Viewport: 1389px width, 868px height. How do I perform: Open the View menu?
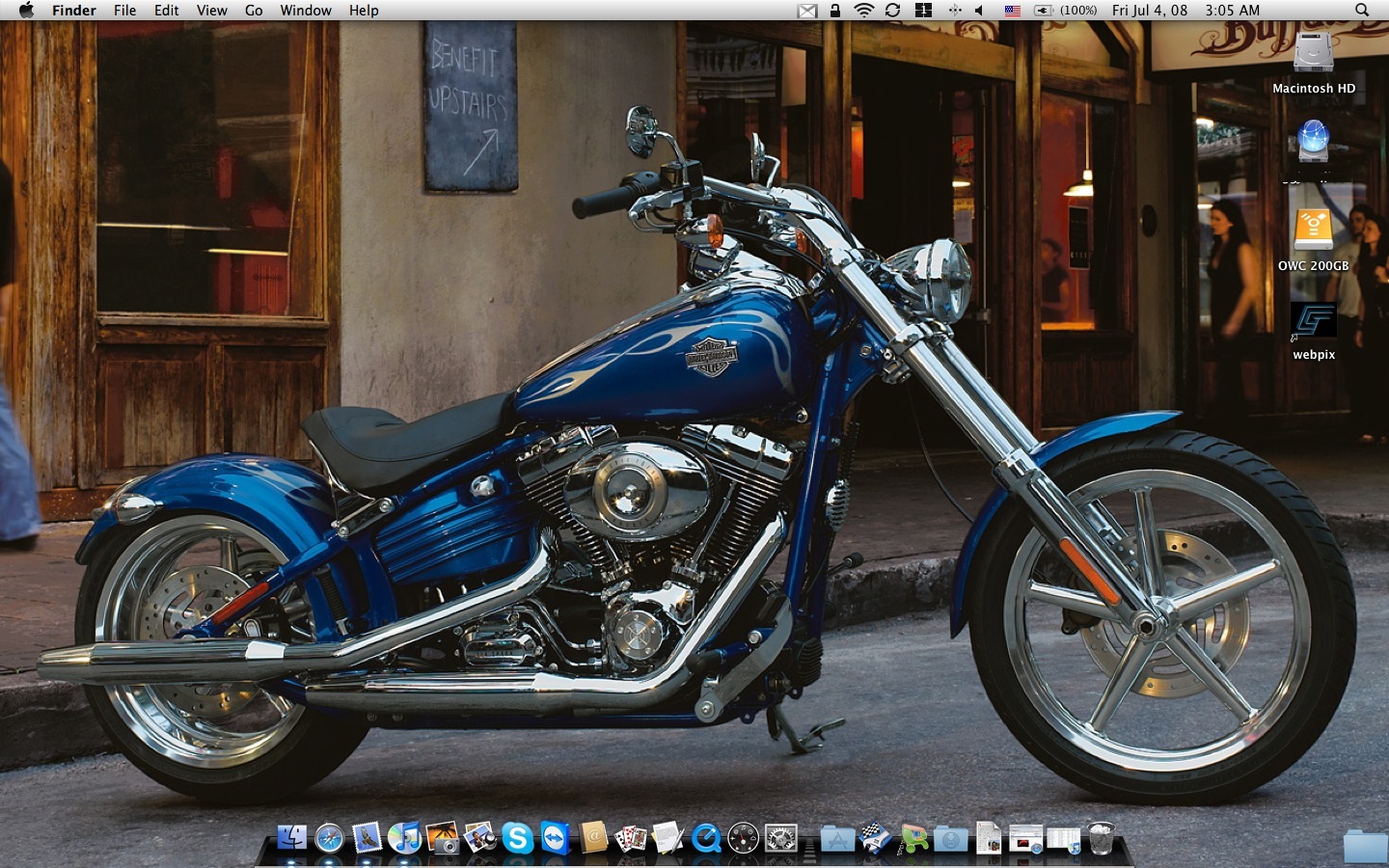212,10
